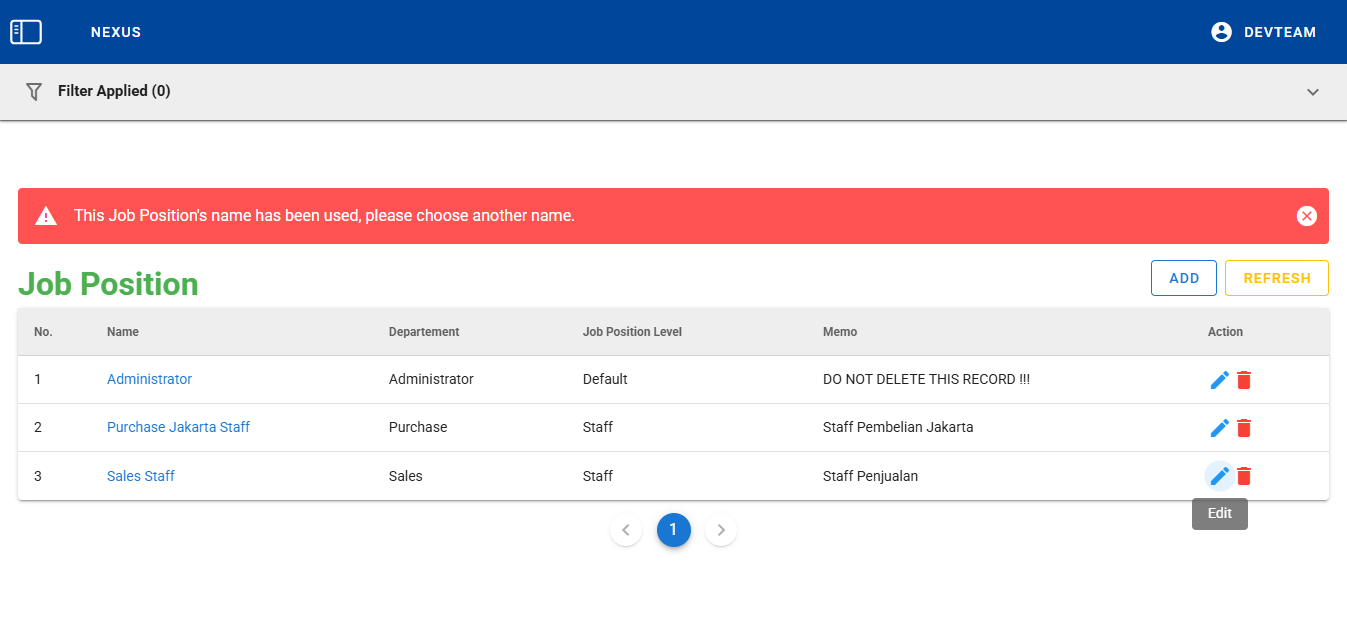The width and height of the screenshot is (1347, 639).
Task: Edit the Purchase Jakarta Staff row
Action: [1219, 428]
